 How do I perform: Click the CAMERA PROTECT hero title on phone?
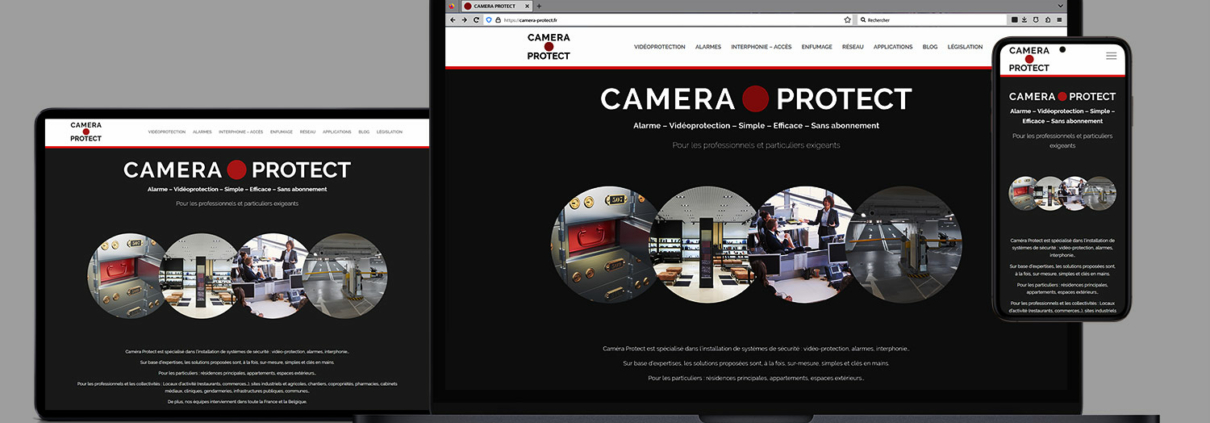coord(1062,97)
